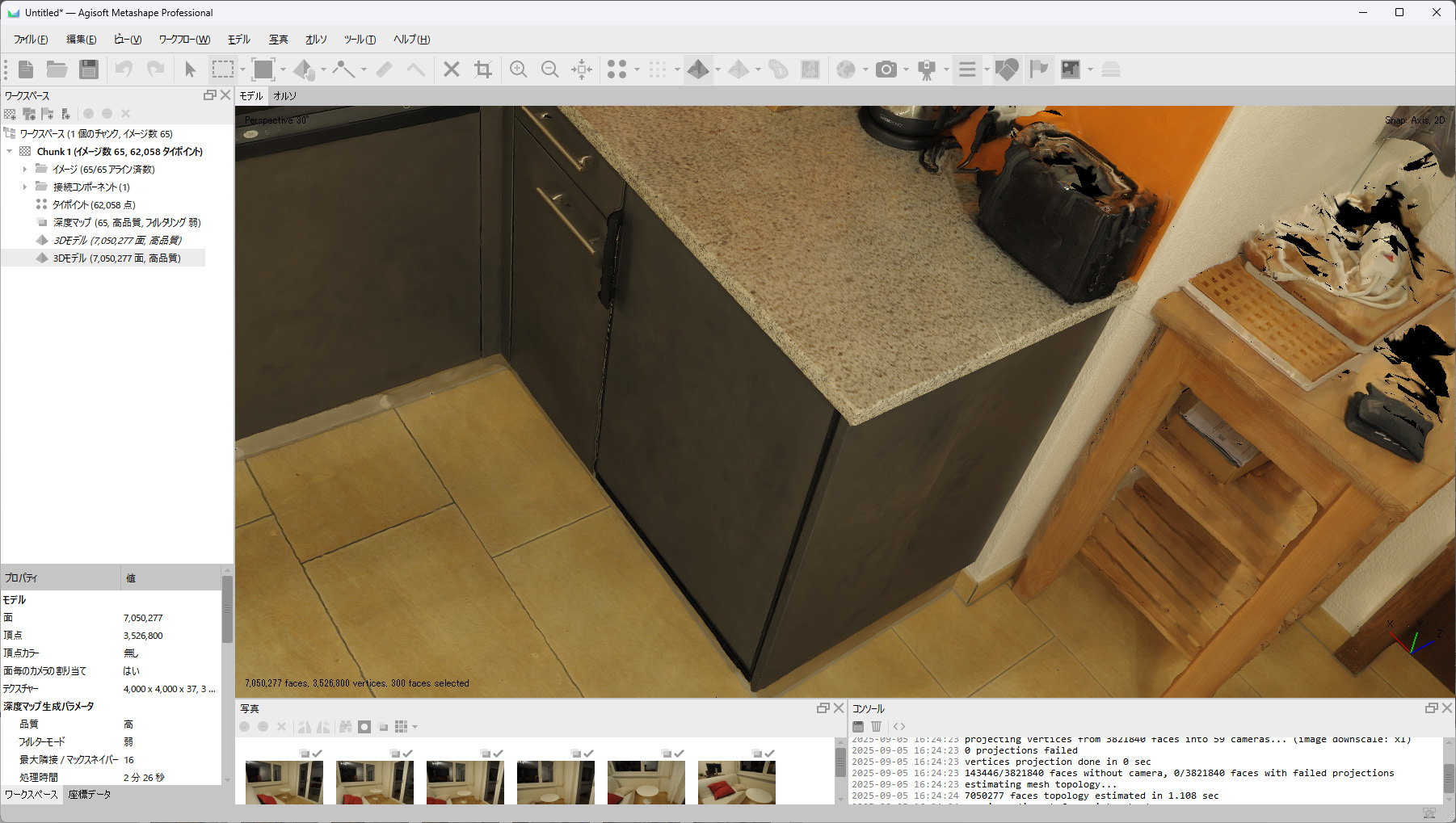Select the italic 3Dモデル tree item

(x=117, y=241)
